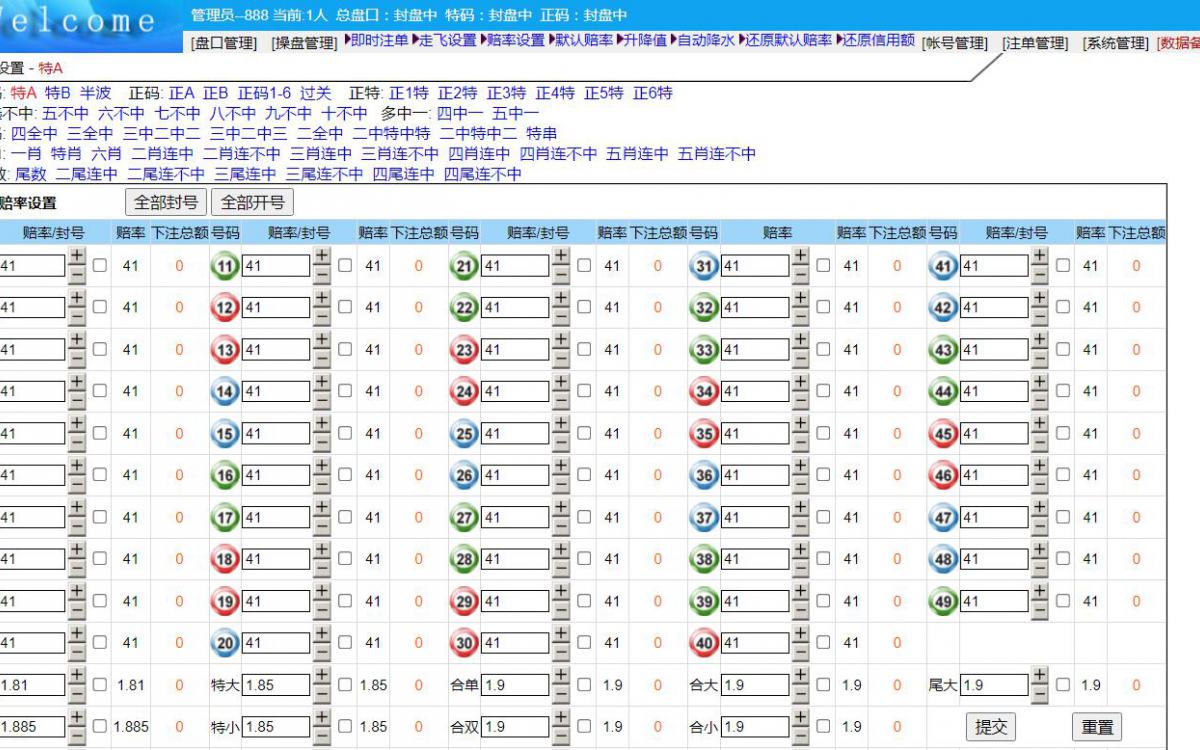Screen dimensions: 1200x750
Task: Enable the block checkbox for number 48
Action: pos(1063,560)
